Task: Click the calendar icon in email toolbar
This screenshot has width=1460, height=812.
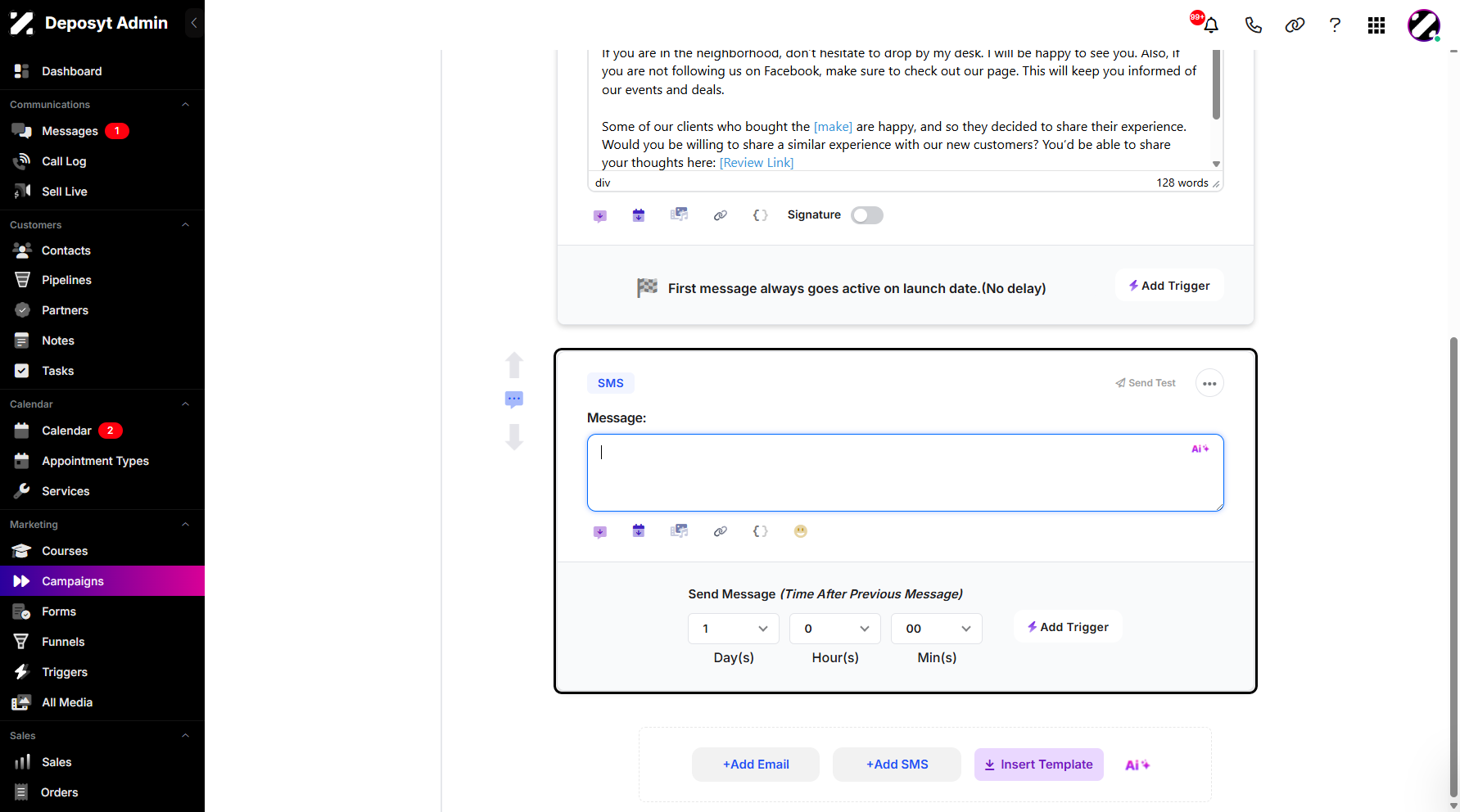Action: pyautogui.click(x=639, y=215)
